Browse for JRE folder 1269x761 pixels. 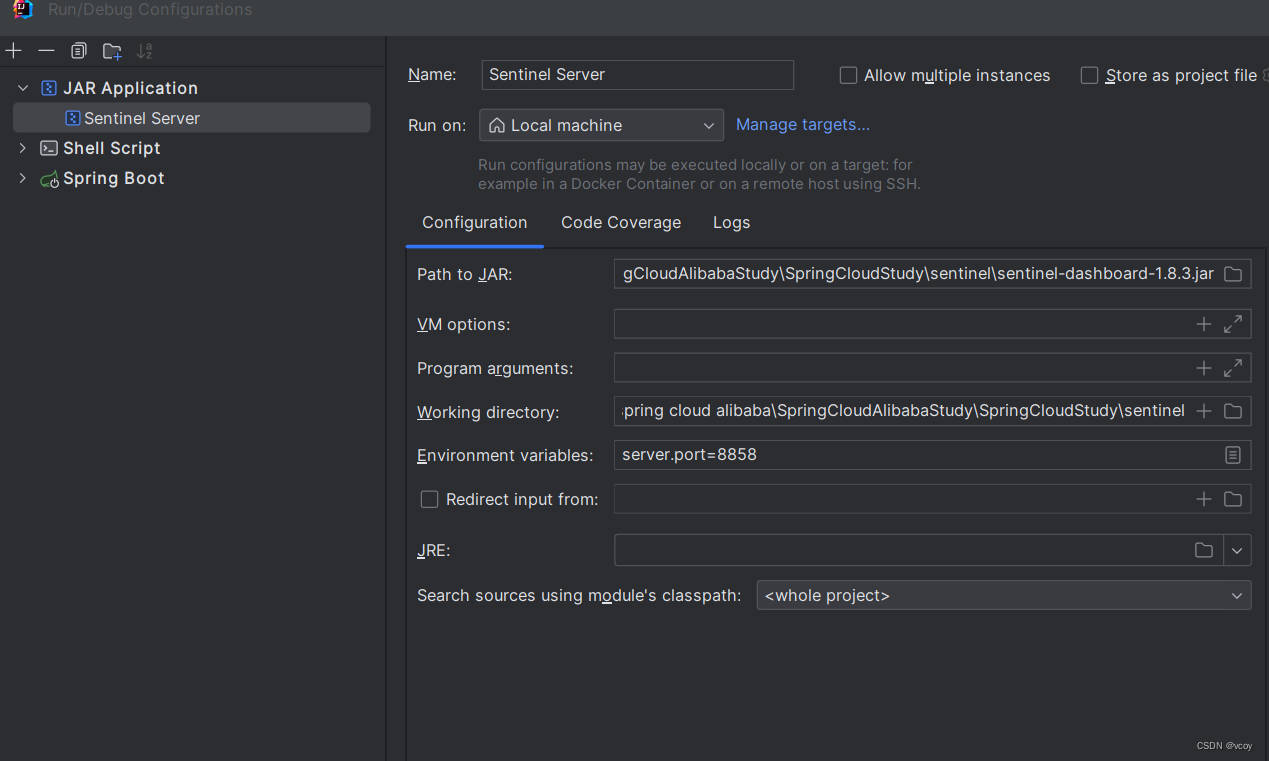(x=1204, y=550)
